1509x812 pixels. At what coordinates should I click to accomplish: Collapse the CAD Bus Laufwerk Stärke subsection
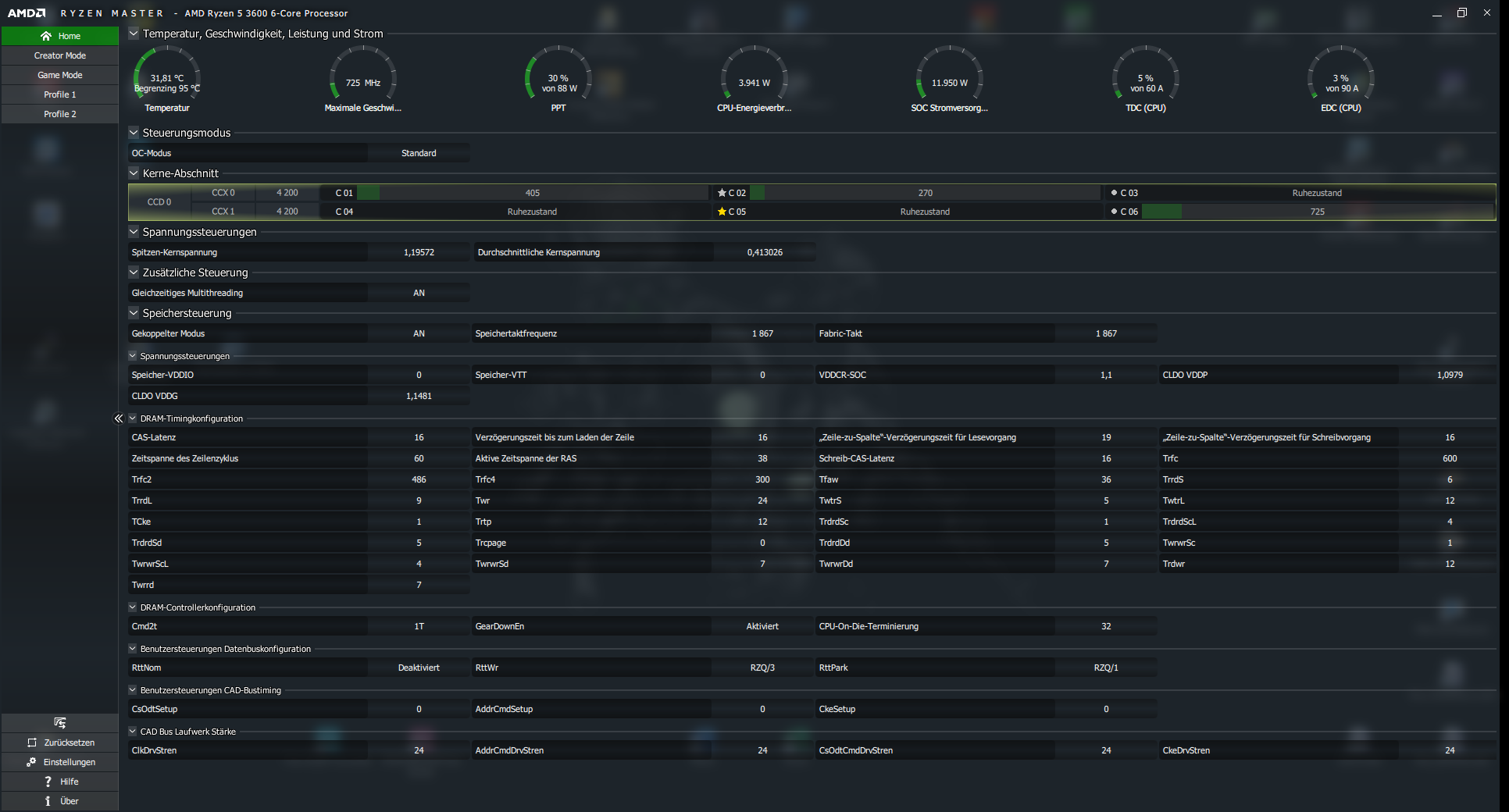coord(133,732)
